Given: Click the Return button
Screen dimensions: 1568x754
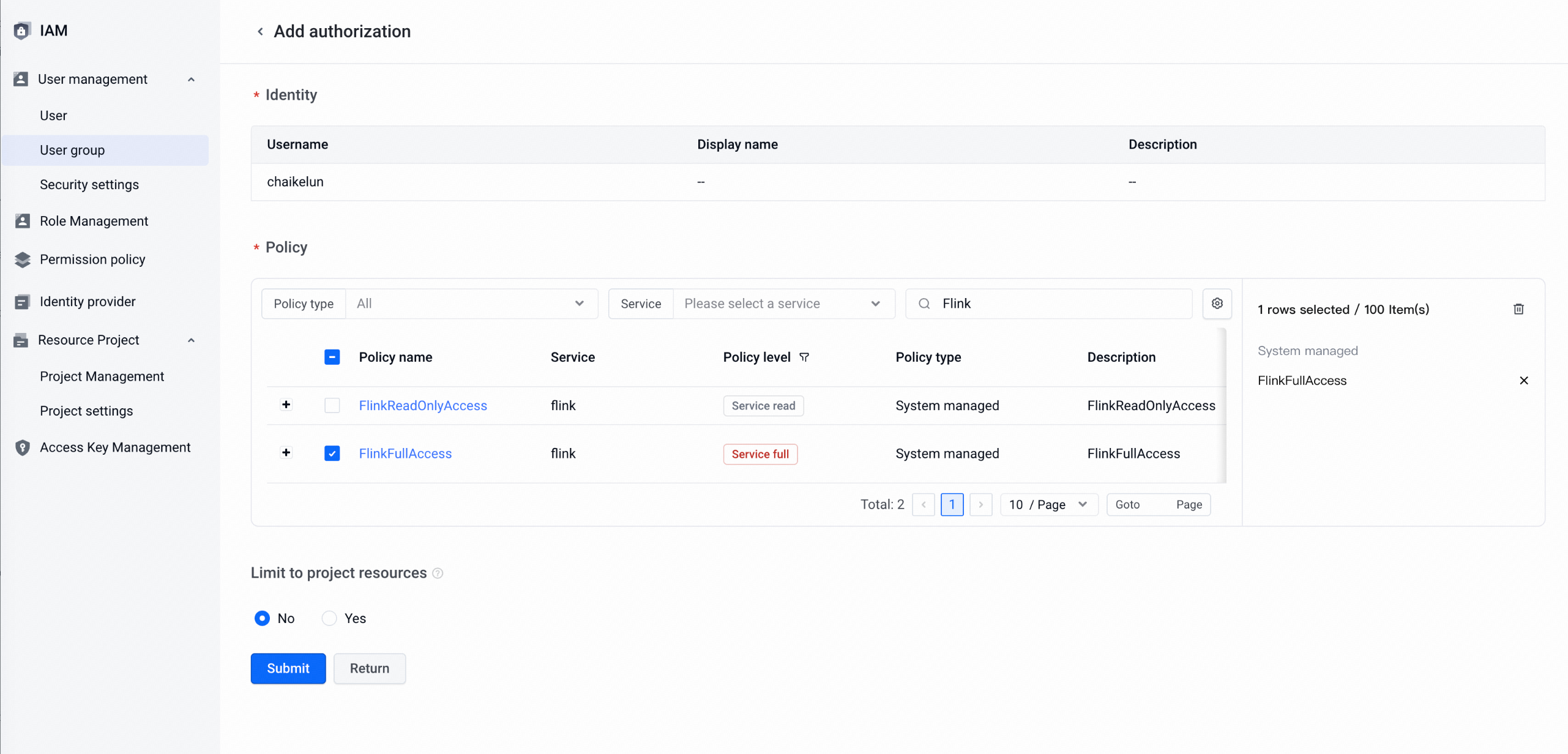Looking at the screenshot, I should (x=370, y=668).
